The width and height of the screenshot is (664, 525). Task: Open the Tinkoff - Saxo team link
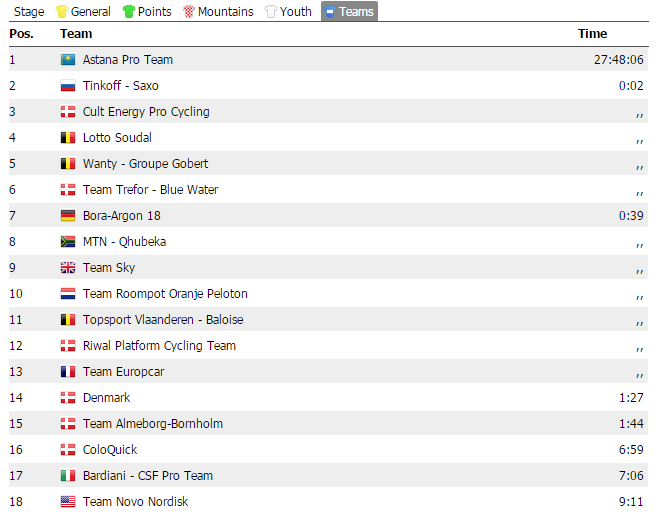[x=121, y=86]
